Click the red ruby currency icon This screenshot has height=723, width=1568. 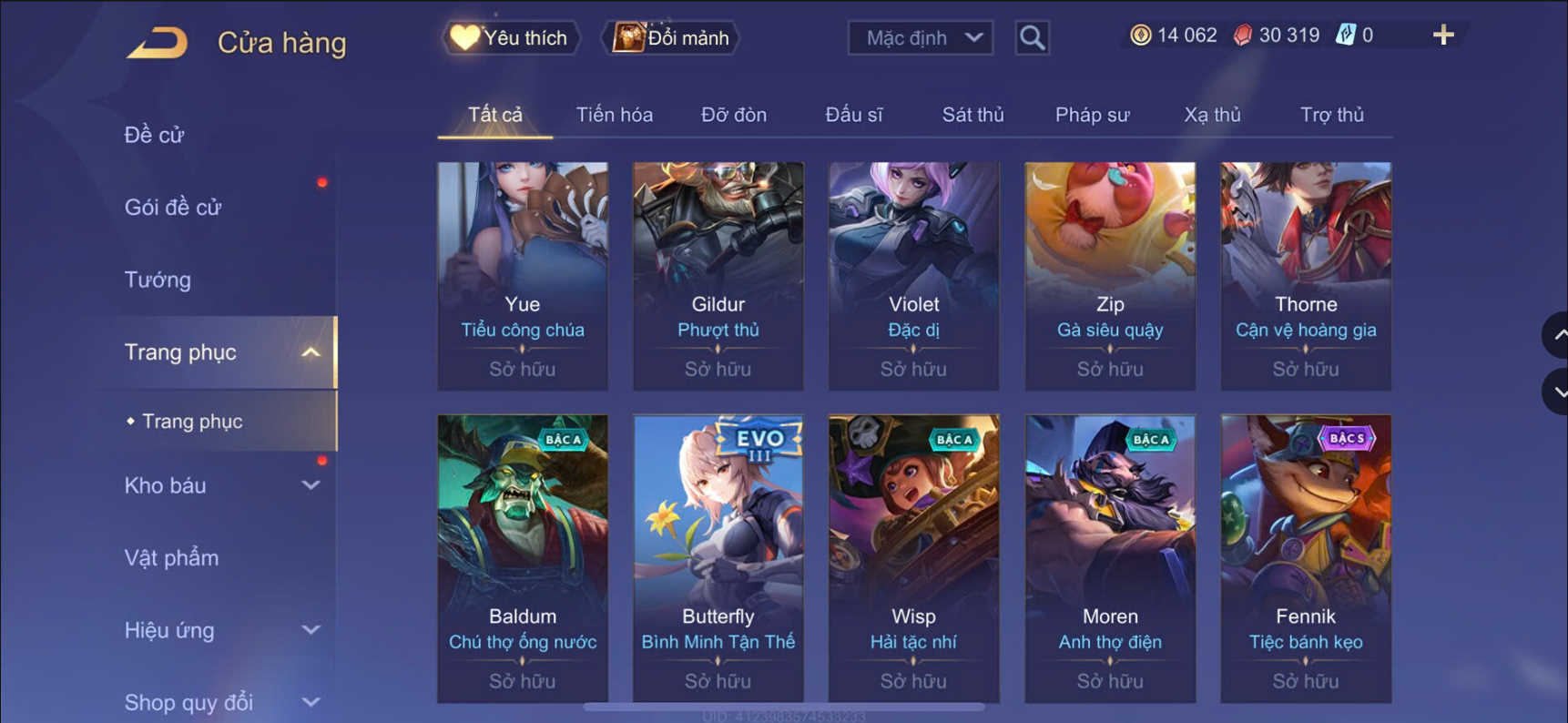1242,36
